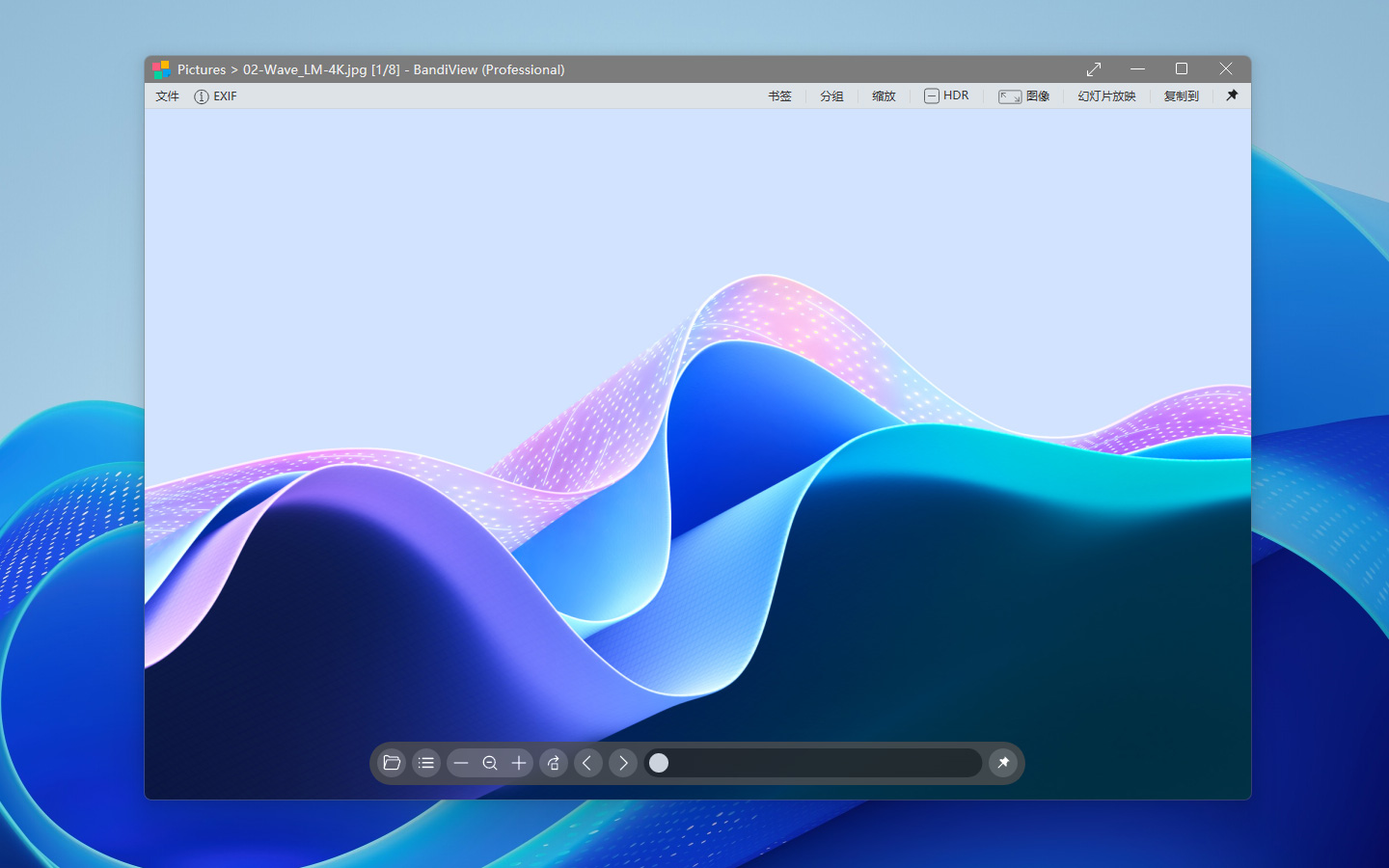
Task: Click the open folder icon in bottom toolbar
Action: click(392, 763)
